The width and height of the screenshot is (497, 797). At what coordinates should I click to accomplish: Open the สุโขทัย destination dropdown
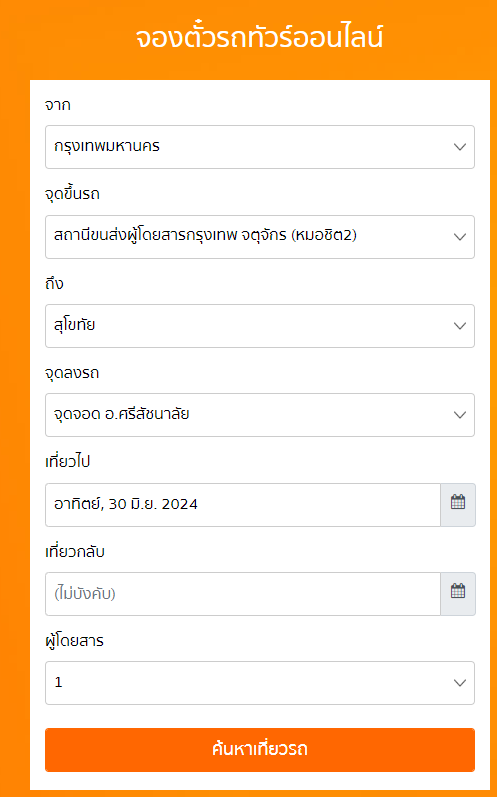point(260,326)
